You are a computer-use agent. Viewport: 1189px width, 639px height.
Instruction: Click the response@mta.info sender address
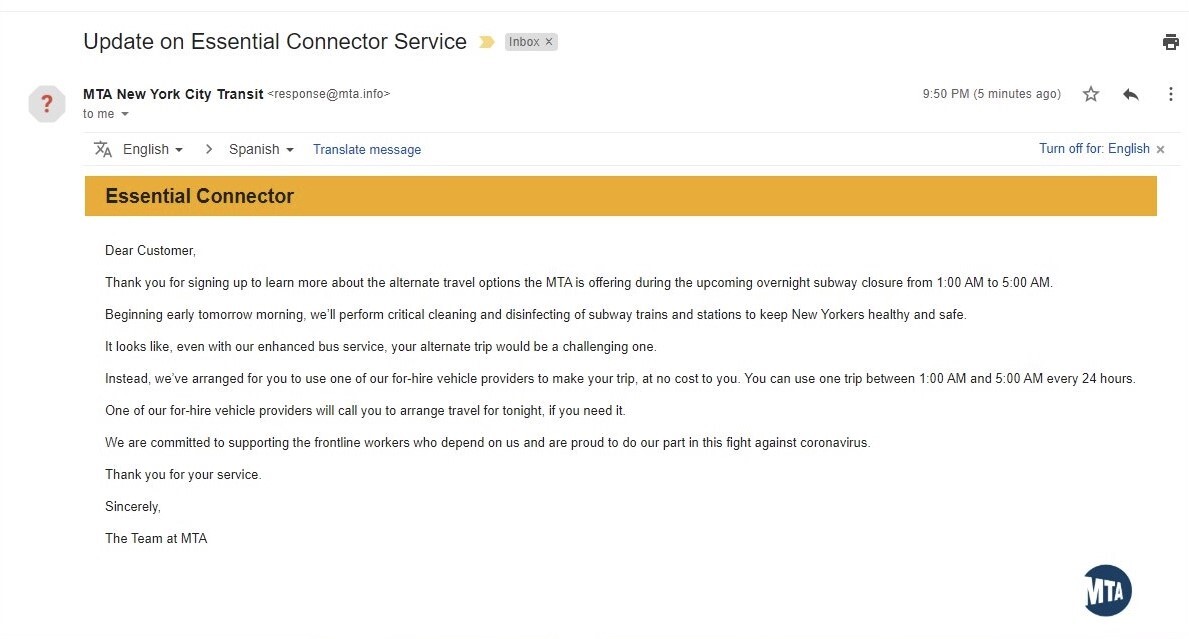(x=328, y=94)
